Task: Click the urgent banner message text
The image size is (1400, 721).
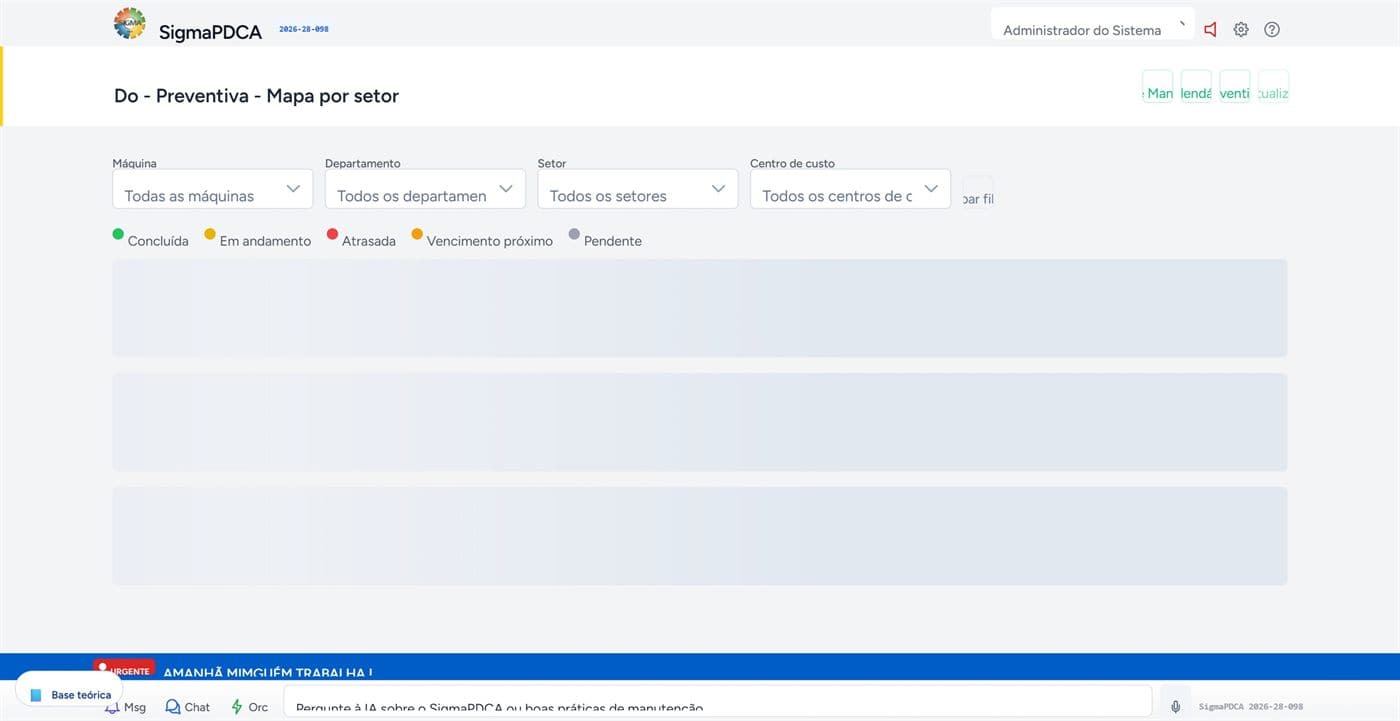Action: pos(268,673)
